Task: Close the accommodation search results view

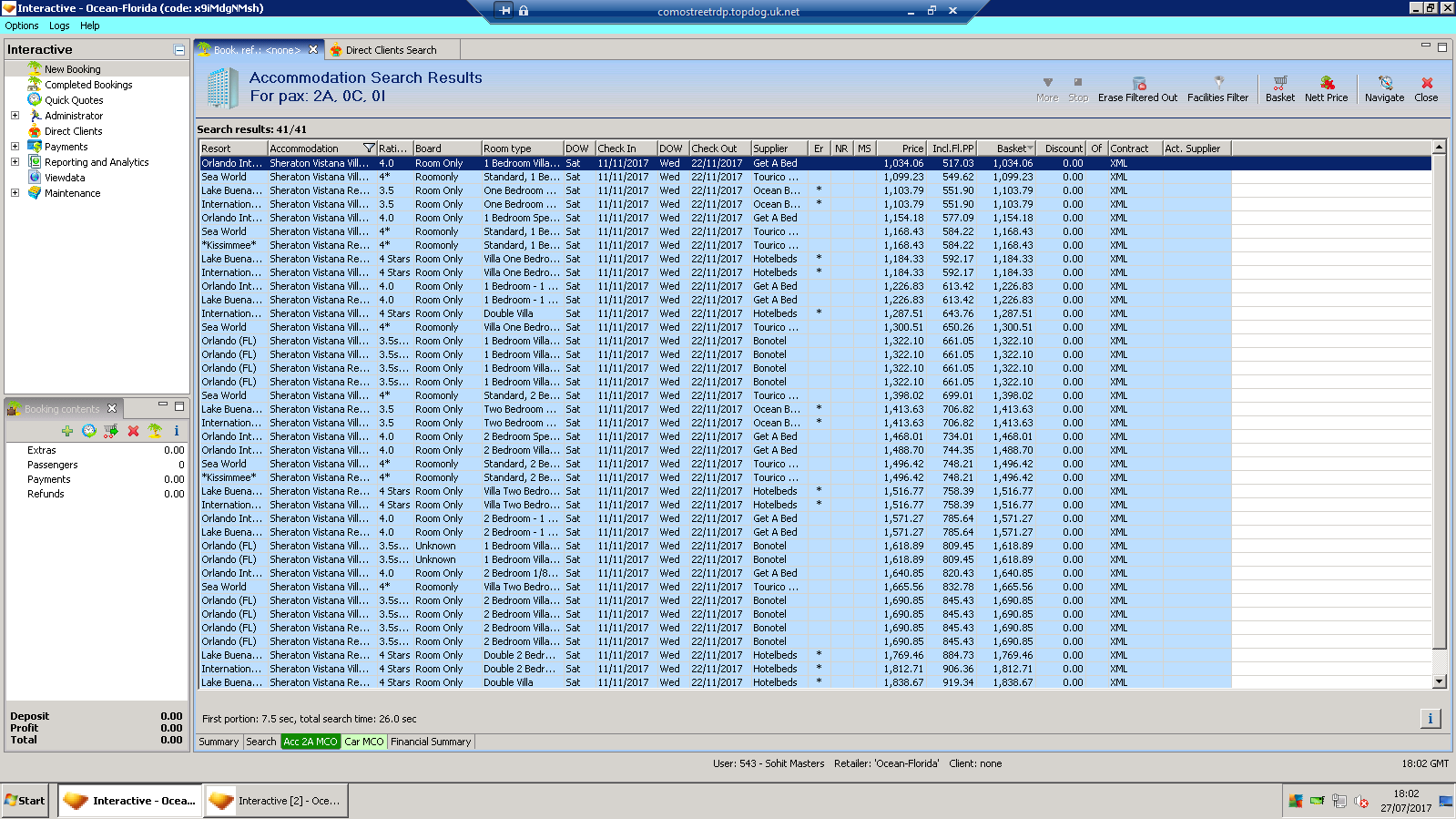Action: [x=1426, y=88]
